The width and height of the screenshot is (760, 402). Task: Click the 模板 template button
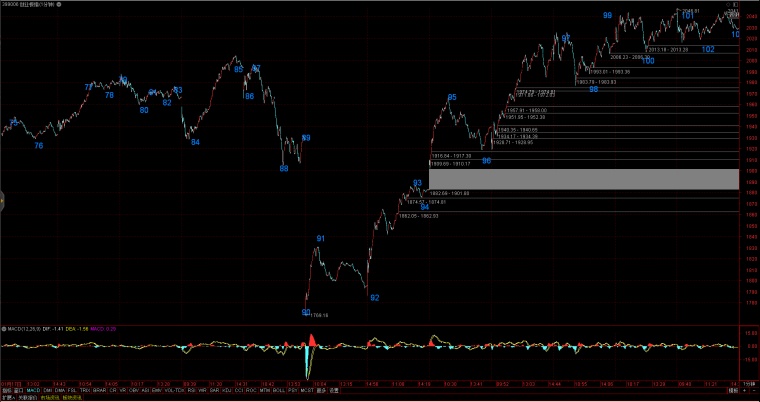pos(733,390)
